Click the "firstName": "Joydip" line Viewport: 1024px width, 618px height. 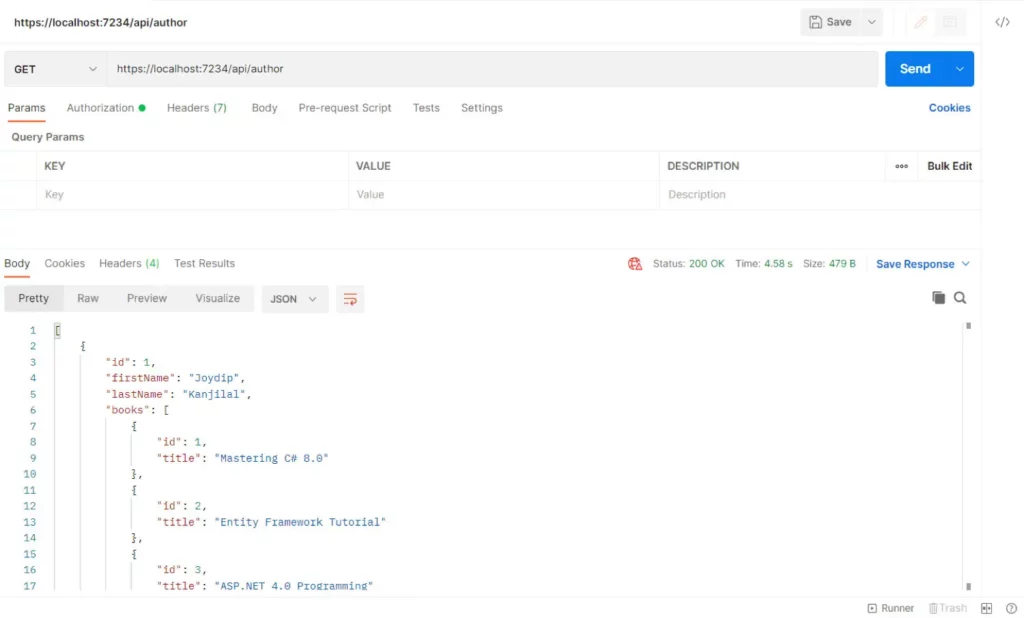(x=175, y=378)
